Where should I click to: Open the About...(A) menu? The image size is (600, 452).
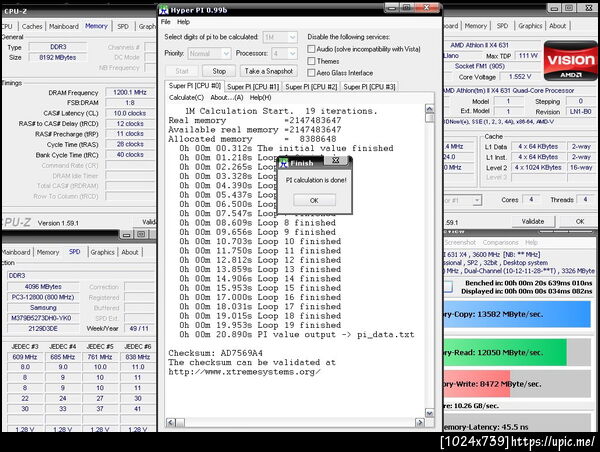[x=227, y=98]
